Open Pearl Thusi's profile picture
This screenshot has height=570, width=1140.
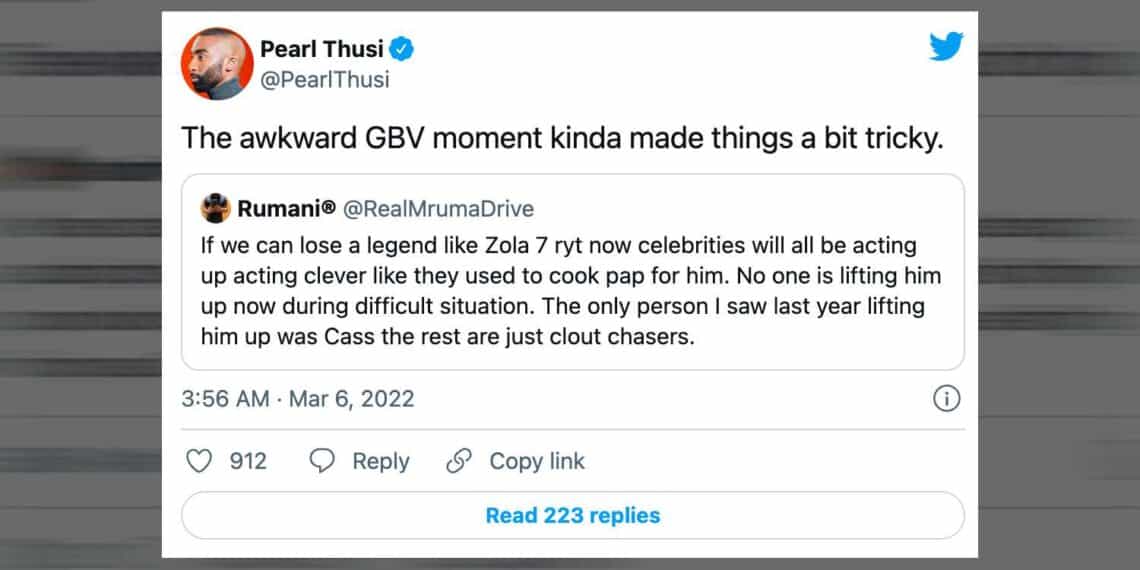(x=217, y=63)
